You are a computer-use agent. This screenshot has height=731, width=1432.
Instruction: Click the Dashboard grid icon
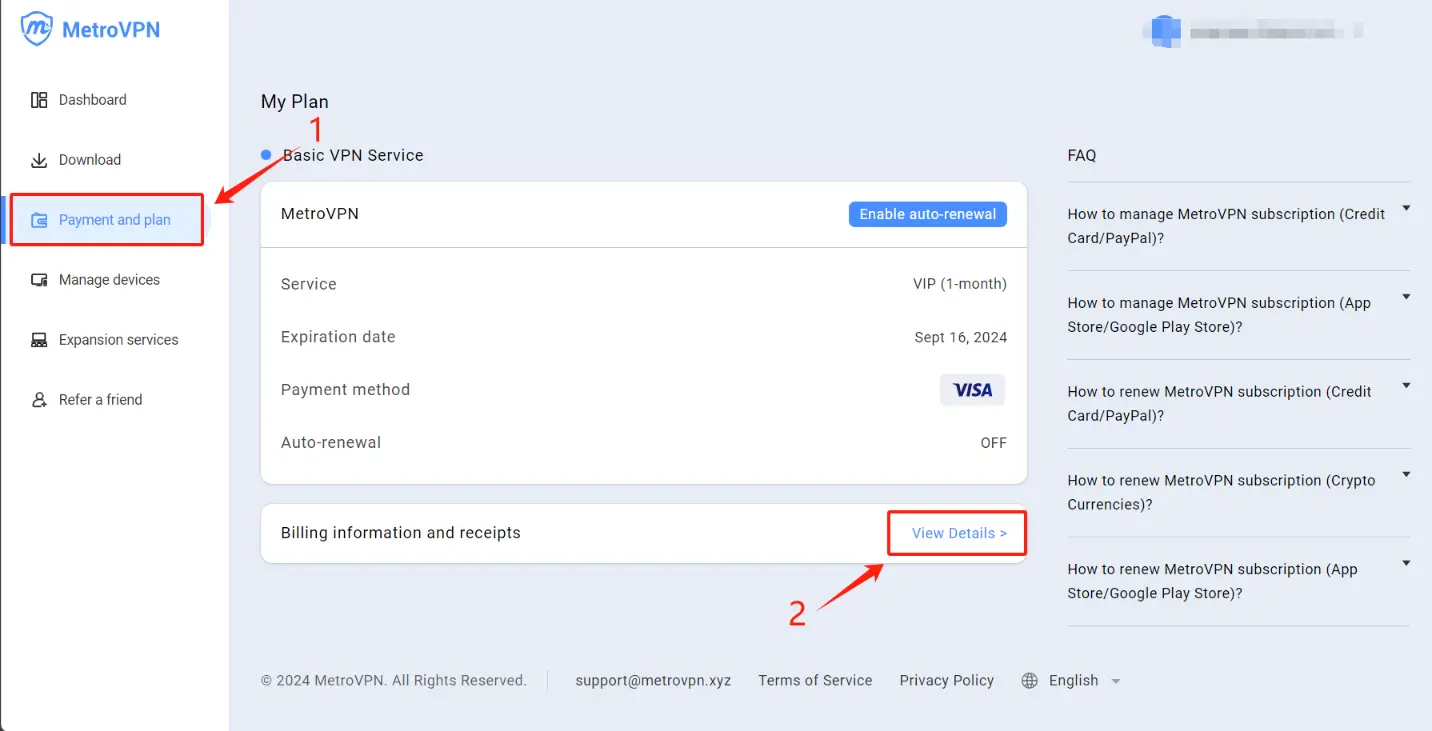pyautogui.click(x=39, y=100)
